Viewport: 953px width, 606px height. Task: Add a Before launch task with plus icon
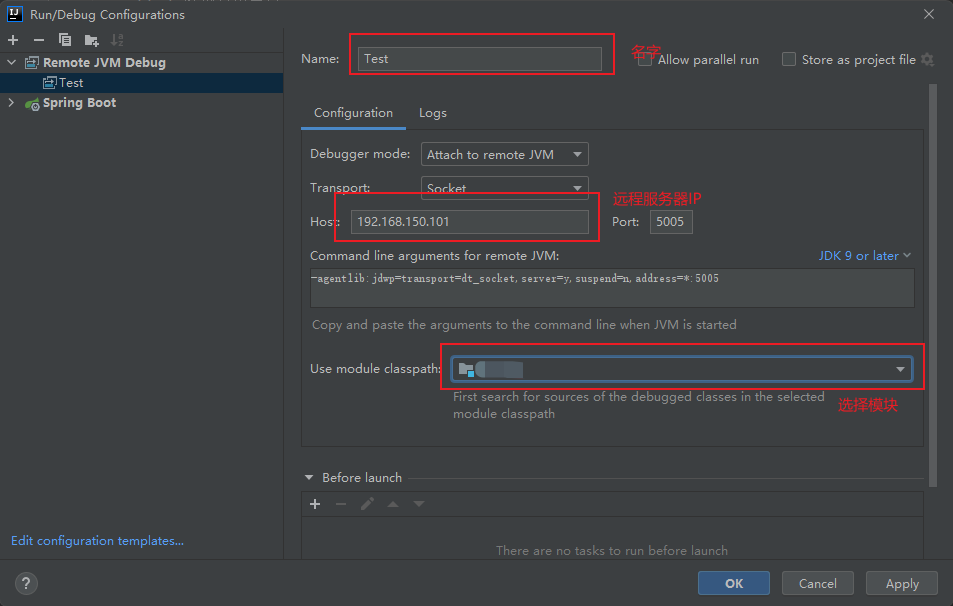tap(315, 504)
